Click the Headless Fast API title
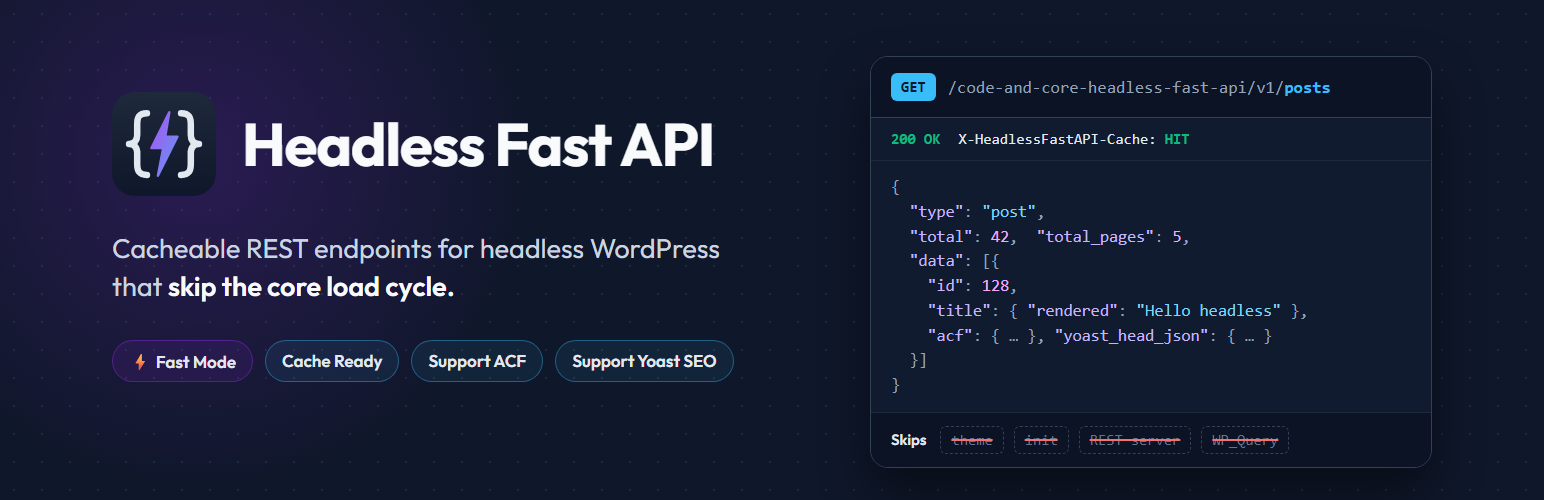 478,145
